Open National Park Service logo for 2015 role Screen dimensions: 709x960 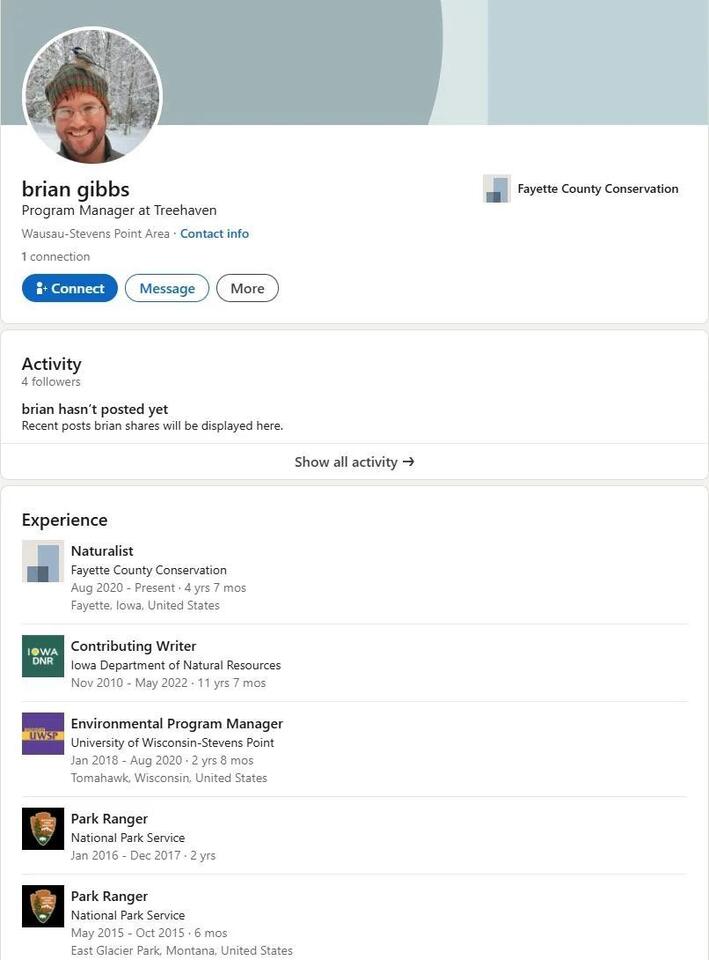point(43,906)
